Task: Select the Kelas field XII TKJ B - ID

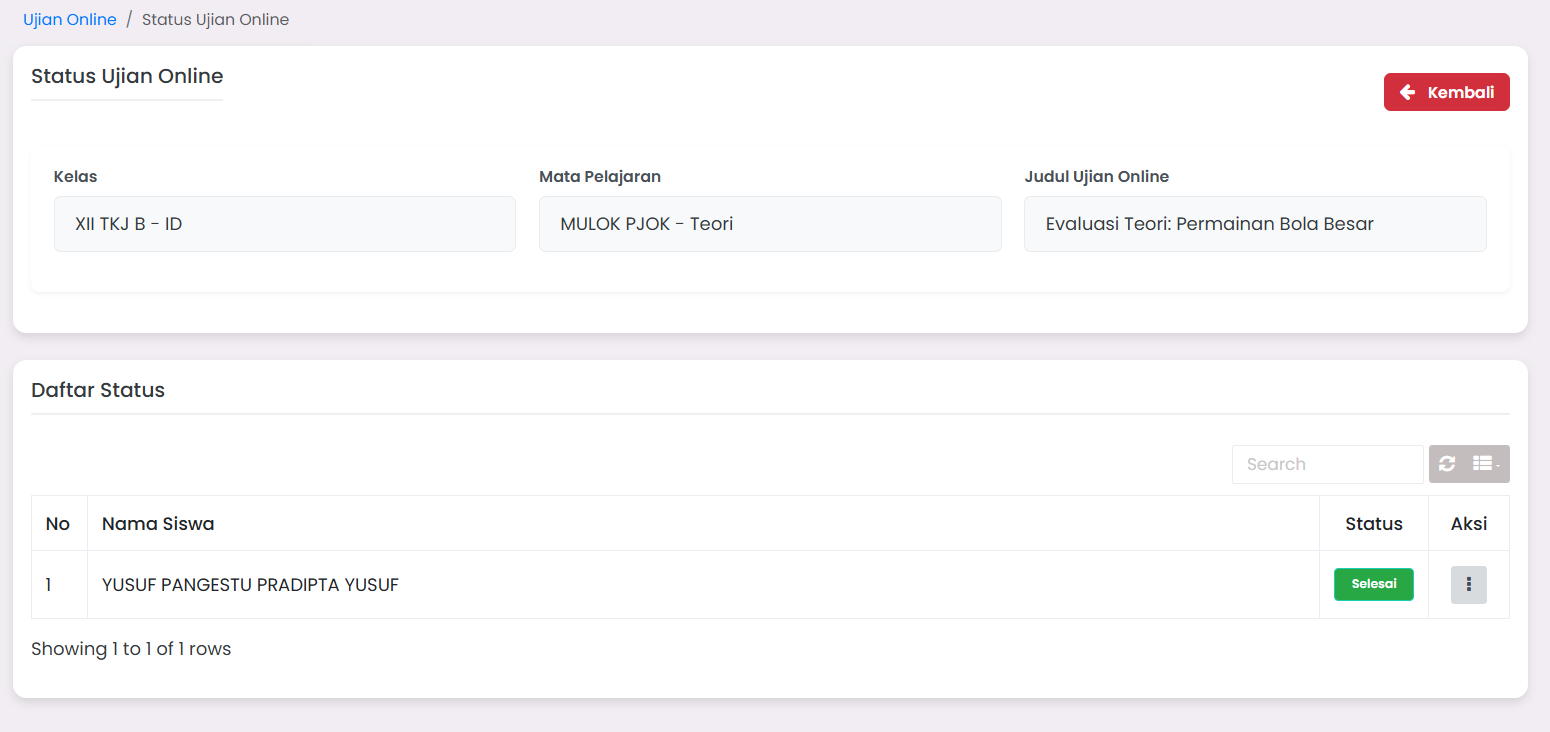Action: (284, 224)
